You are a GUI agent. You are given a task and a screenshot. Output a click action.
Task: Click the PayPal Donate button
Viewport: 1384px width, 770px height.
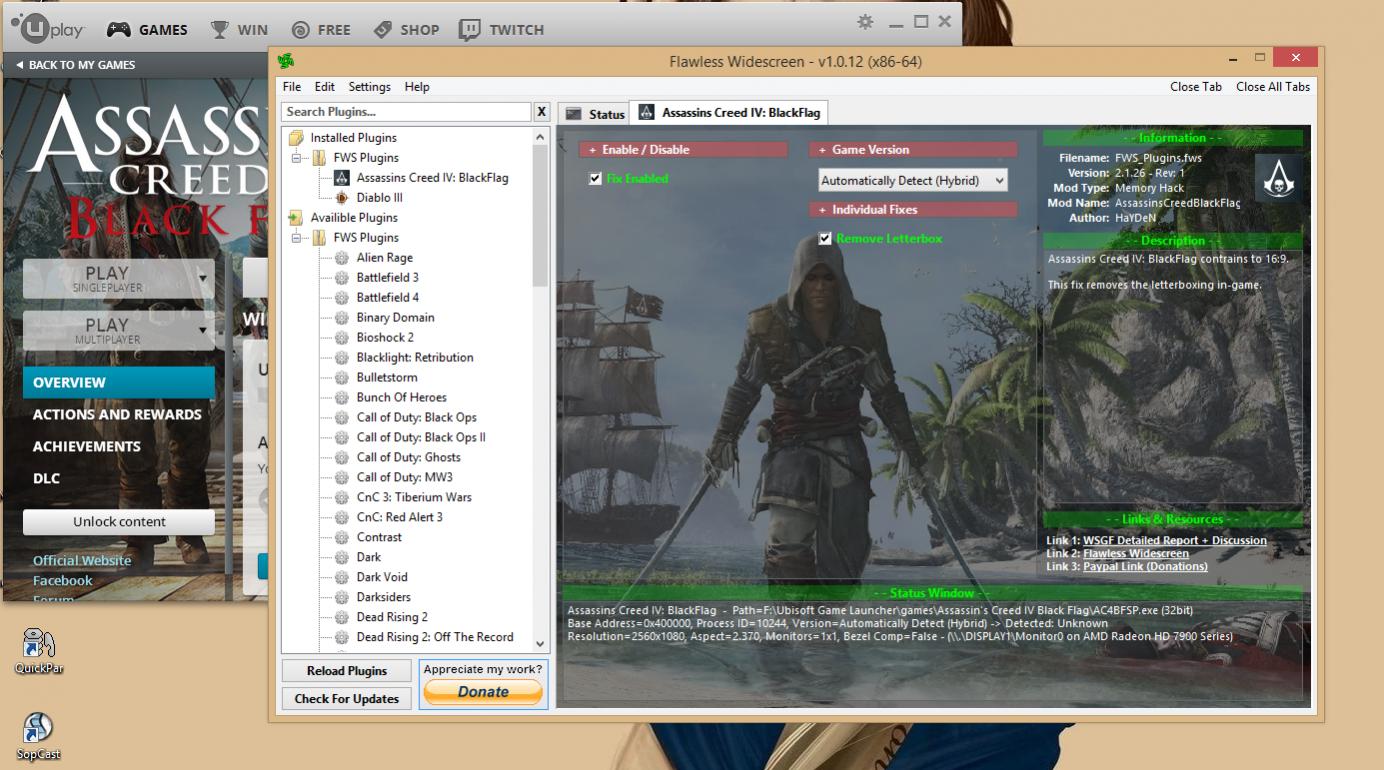(483, 691)
